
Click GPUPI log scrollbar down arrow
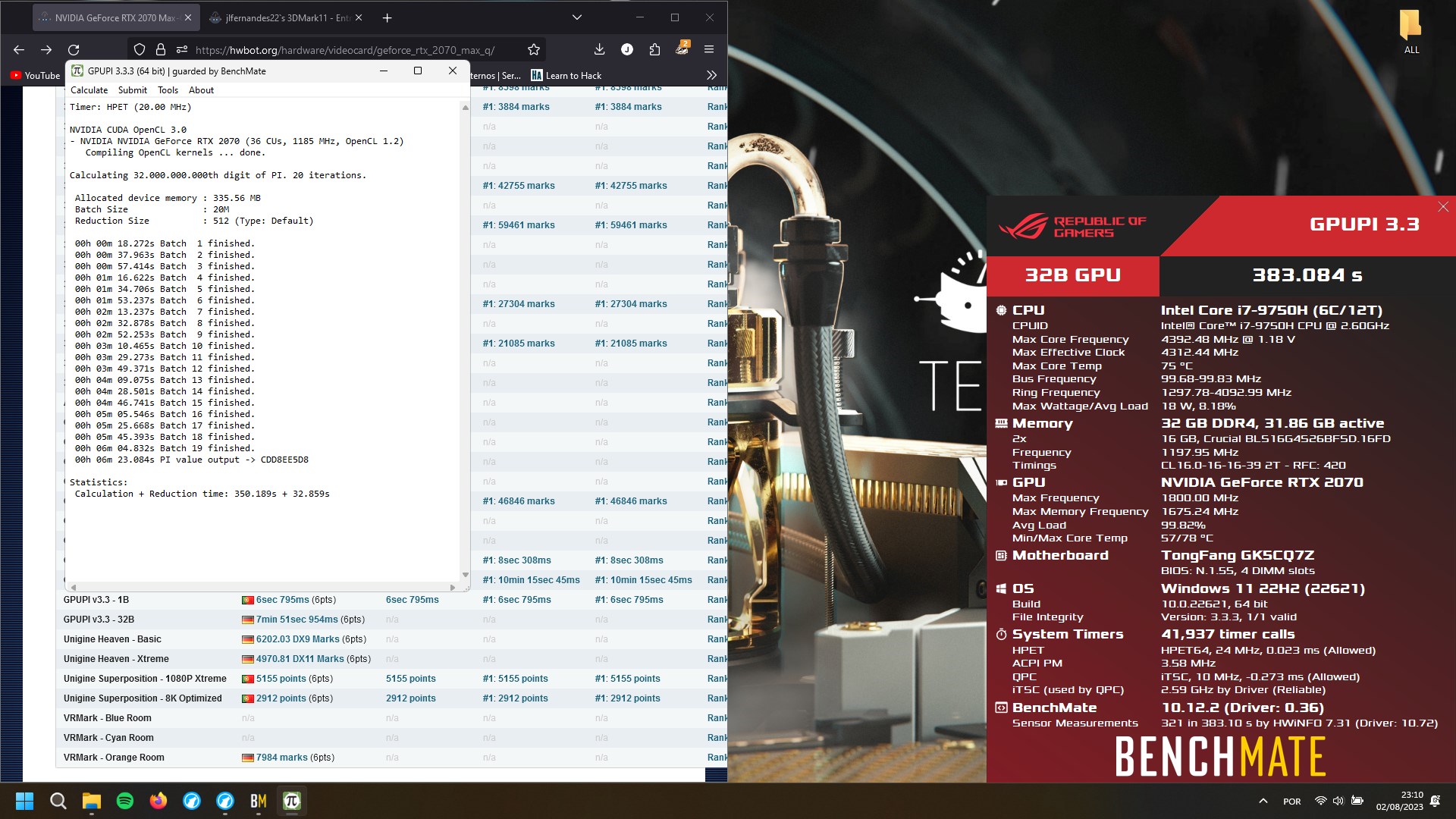tap(465, 576)
